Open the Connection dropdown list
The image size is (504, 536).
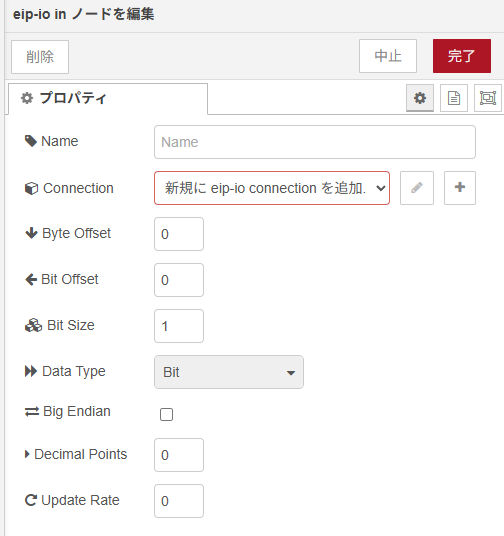click(272, 188)
